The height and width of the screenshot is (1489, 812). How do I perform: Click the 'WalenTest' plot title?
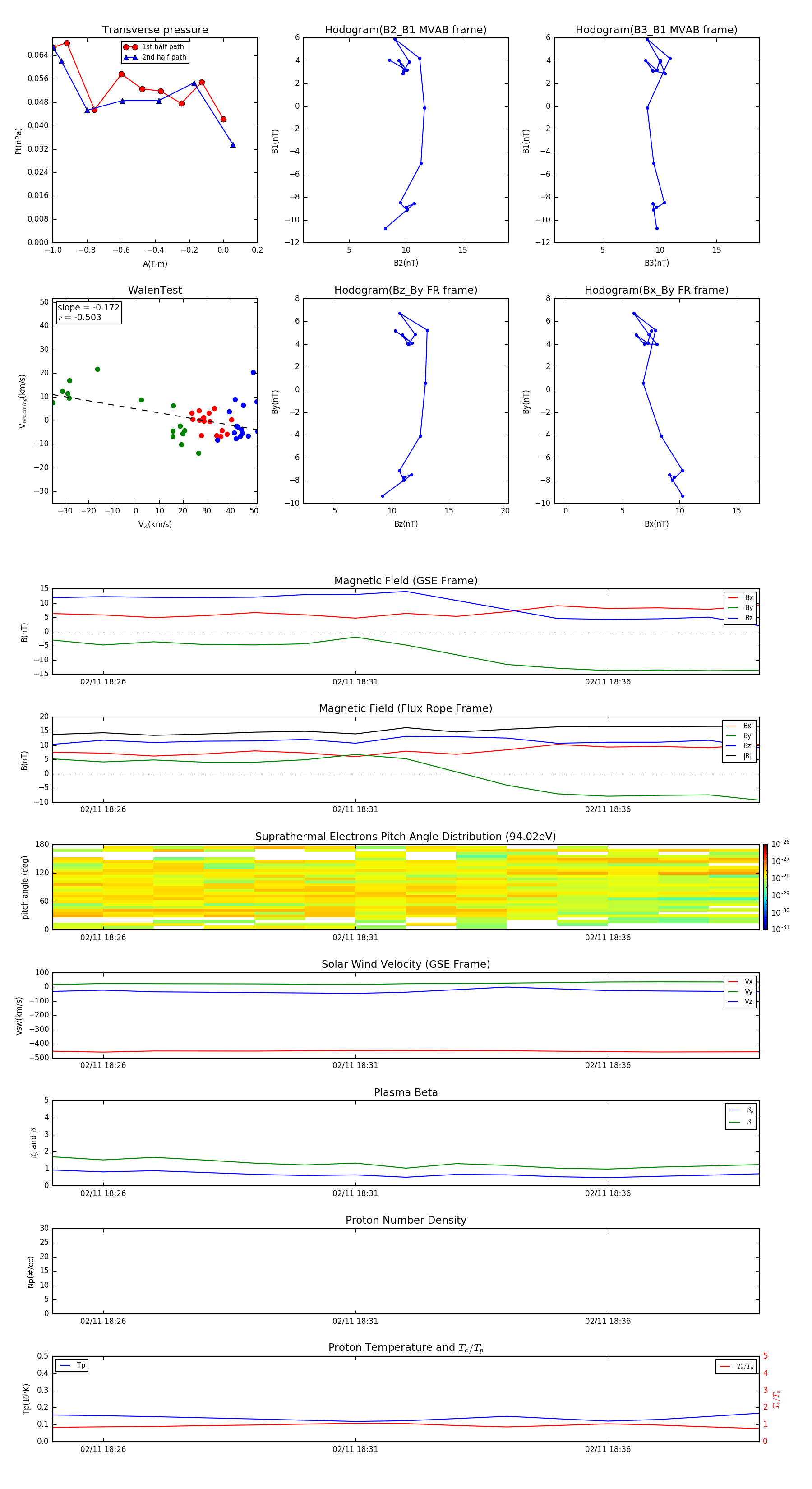point(155,290)
